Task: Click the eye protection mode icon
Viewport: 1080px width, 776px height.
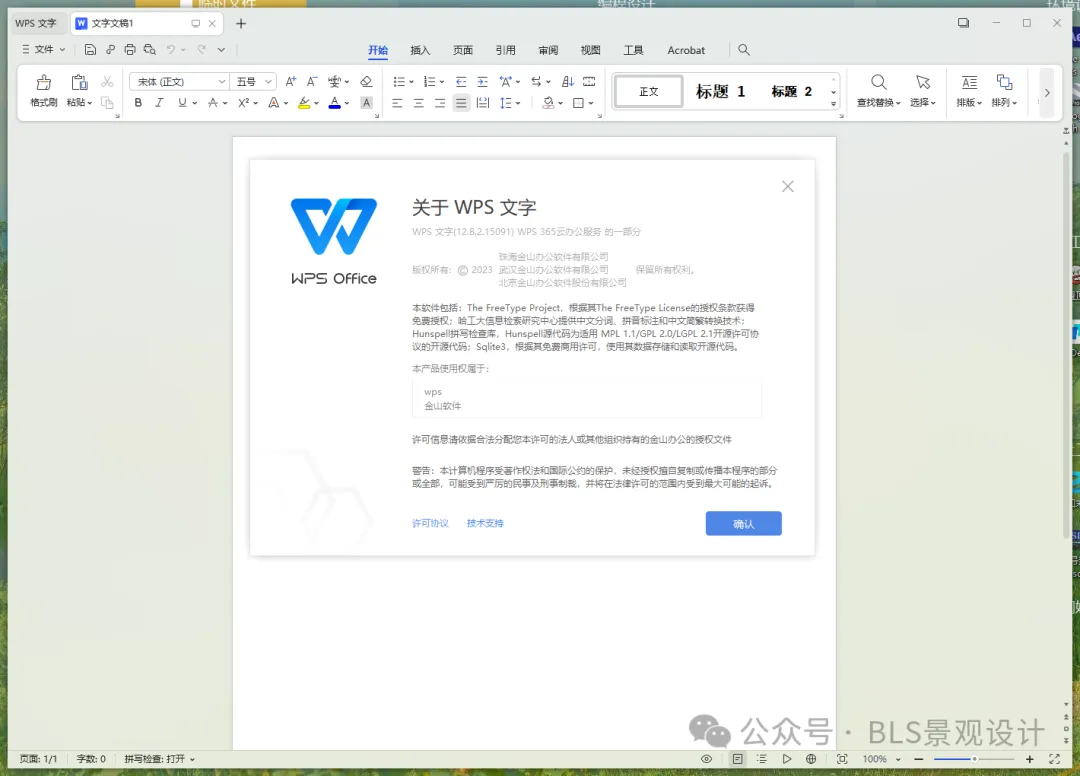Action: tap(707, 759)
